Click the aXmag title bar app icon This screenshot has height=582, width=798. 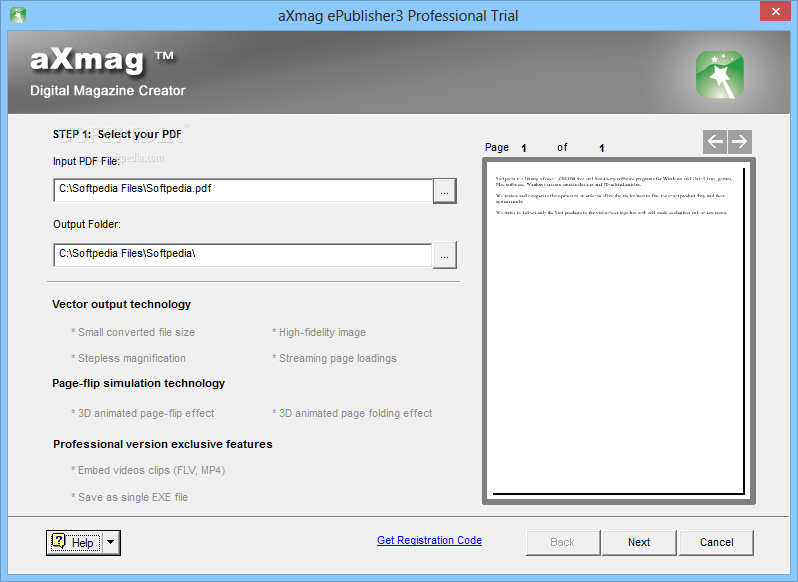[18, 15]
